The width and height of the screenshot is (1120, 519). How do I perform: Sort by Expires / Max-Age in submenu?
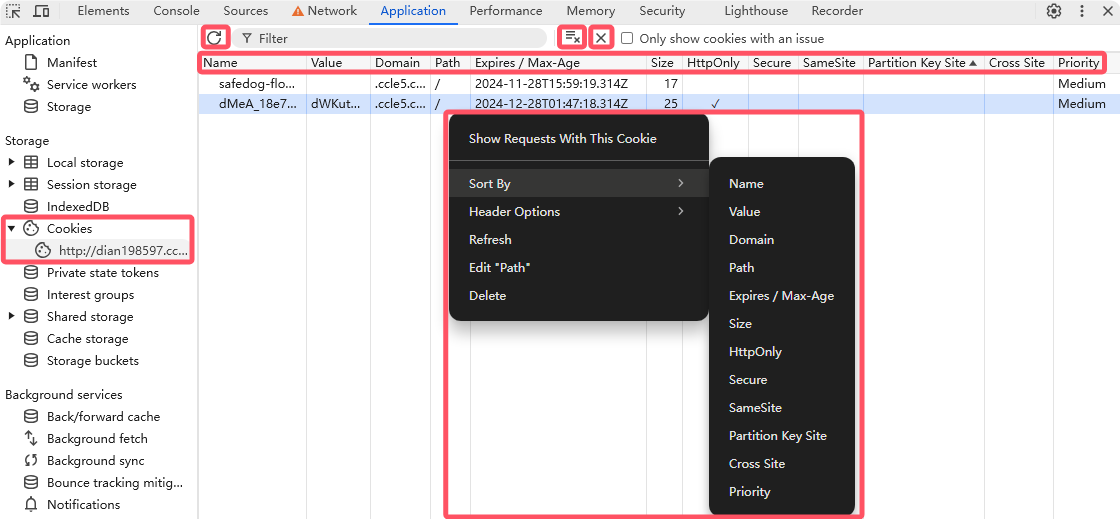[x=781, y=296]
